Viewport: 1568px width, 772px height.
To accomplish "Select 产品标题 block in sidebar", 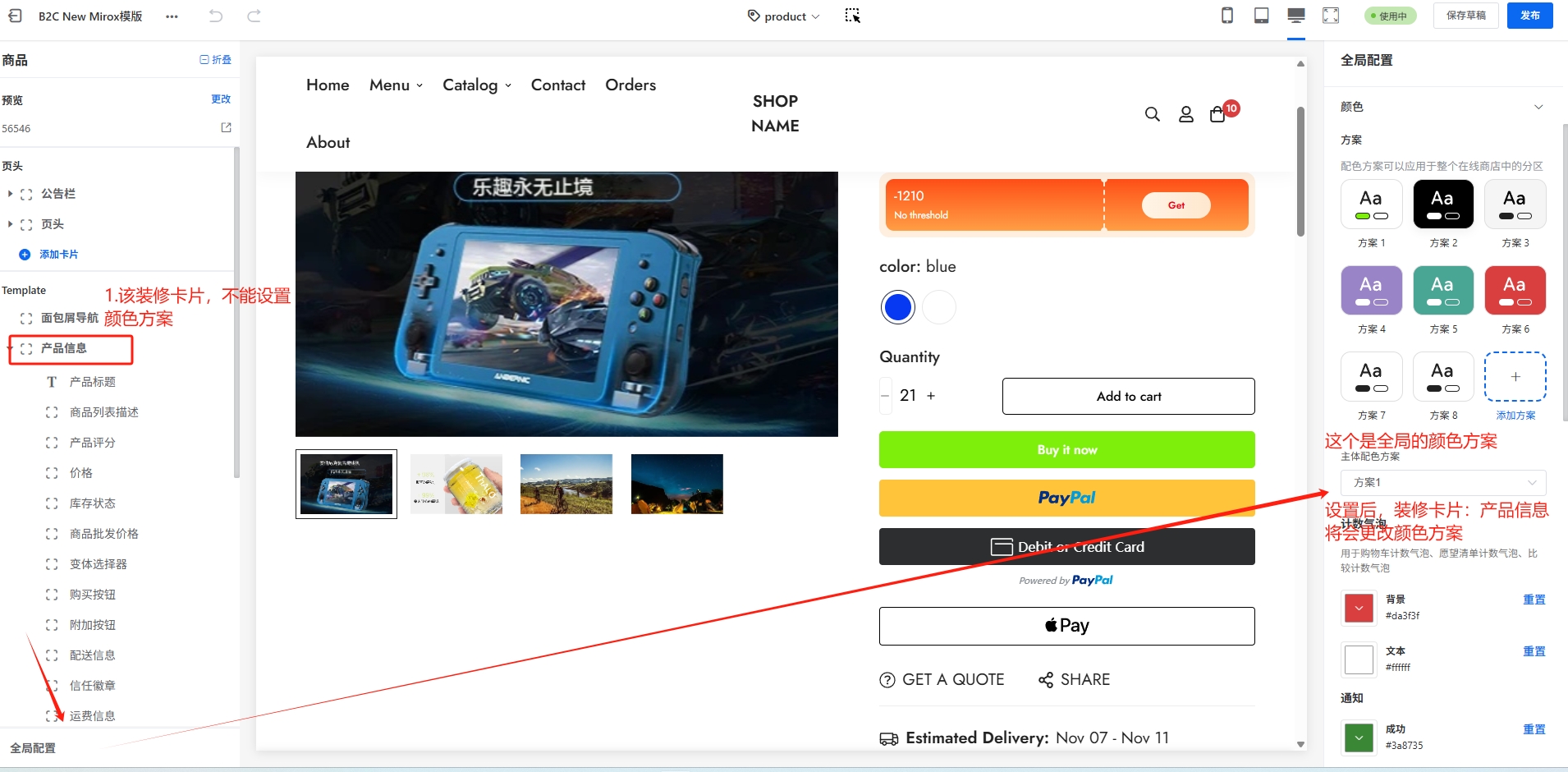I will [x=92, y=382].
